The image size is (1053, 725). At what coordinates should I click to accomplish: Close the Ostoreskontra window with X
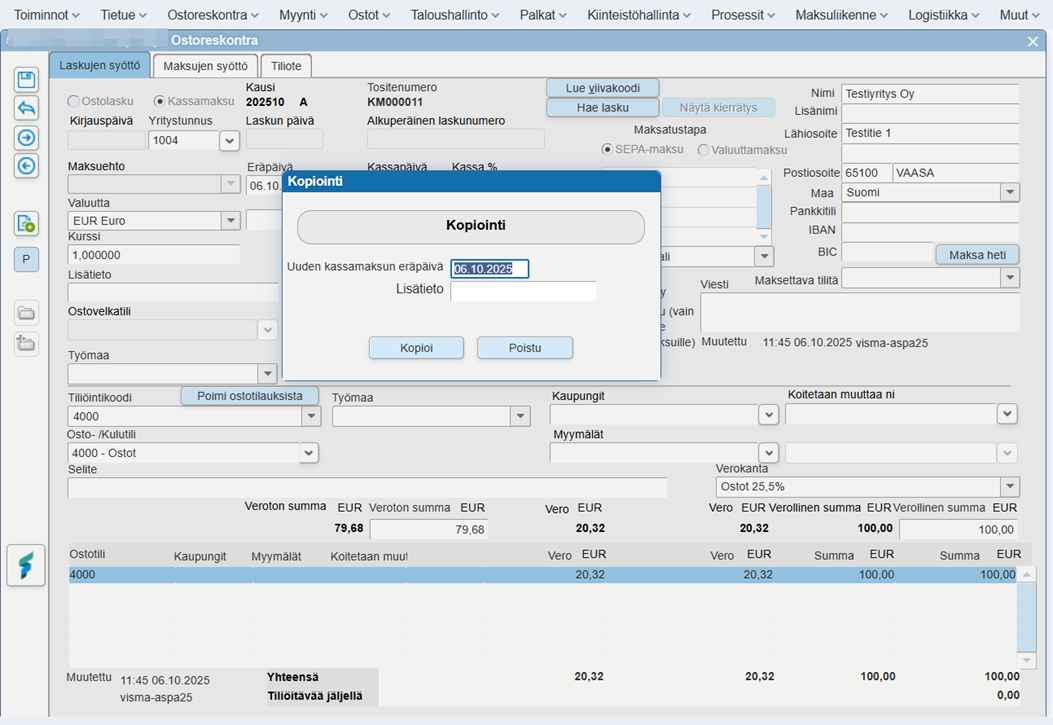click(1033, 41)
